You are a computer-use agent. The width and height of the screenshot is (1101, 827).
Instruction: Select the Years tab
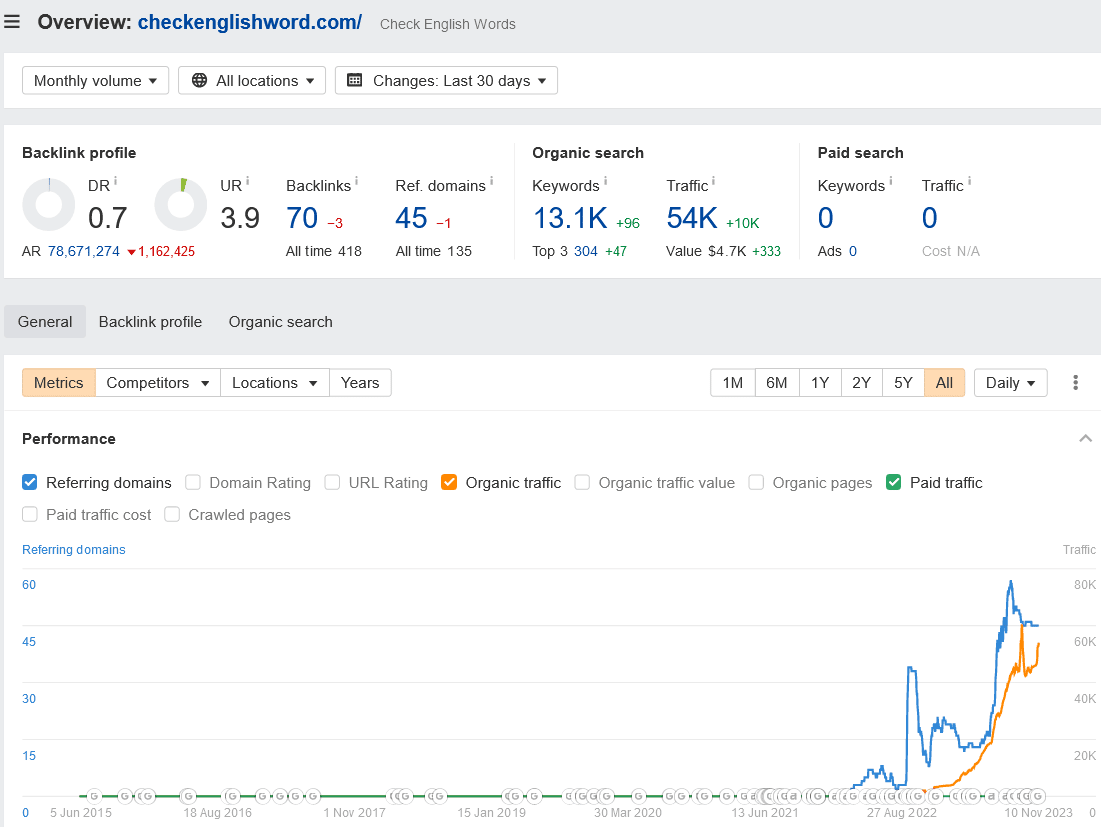click(x=360, y=383)
